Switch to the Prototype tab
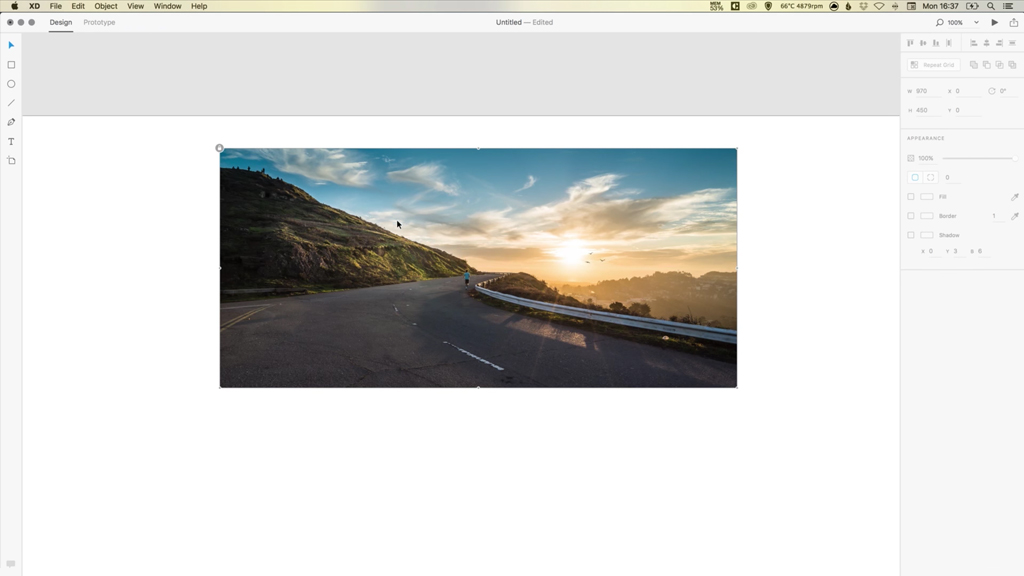Screen dimensions: 1024x576 coord(97,22)
